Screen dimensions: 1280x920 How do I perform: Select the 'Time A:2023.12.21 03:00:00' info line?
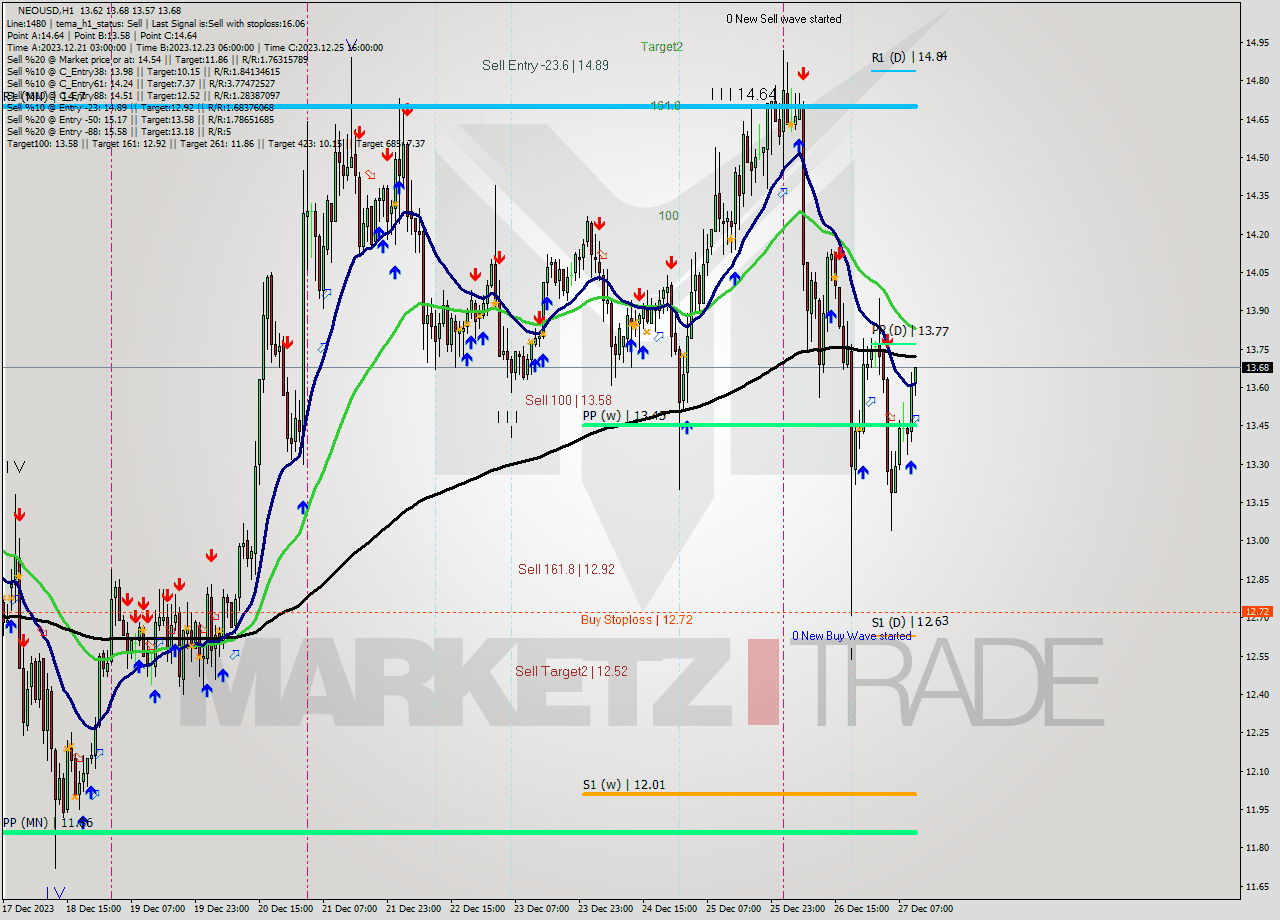pyautogui.click(x=194, y=47)
